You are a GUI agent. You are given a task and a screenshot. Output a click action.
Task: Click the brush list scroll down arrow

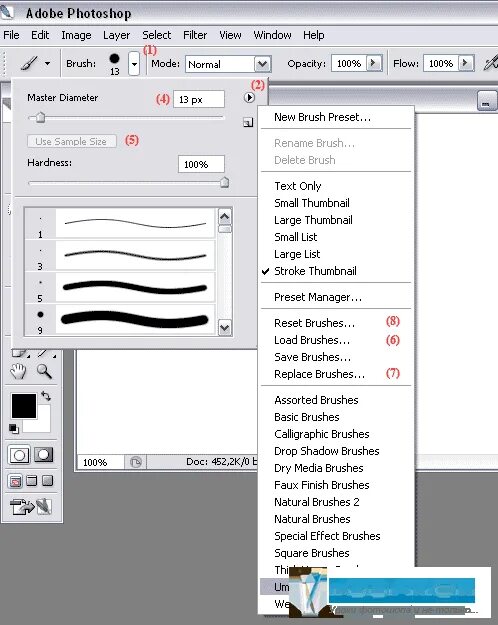point(225,328)
